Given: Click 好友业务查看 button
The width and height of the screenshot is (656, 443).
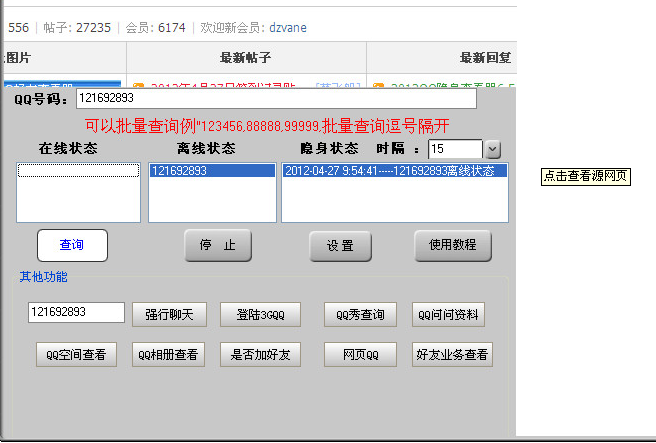Looking at the screenshot, I should (452, 354).
